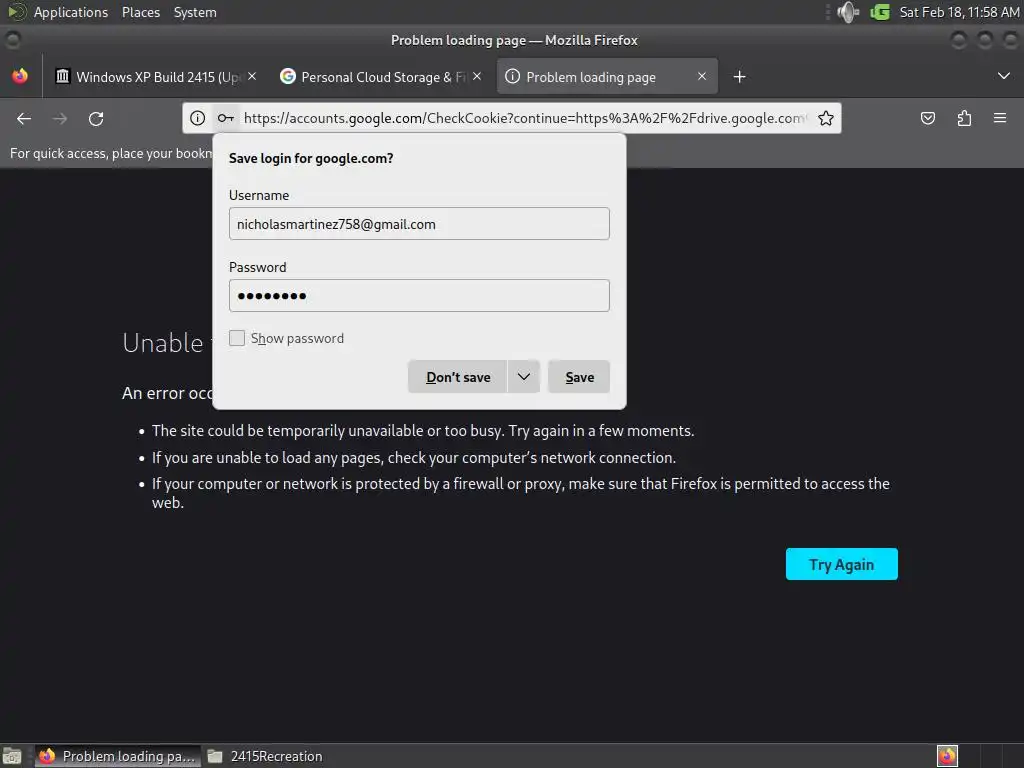Click the green network tray icon
Screen dimensions: 1024x768
pos(880,12)
